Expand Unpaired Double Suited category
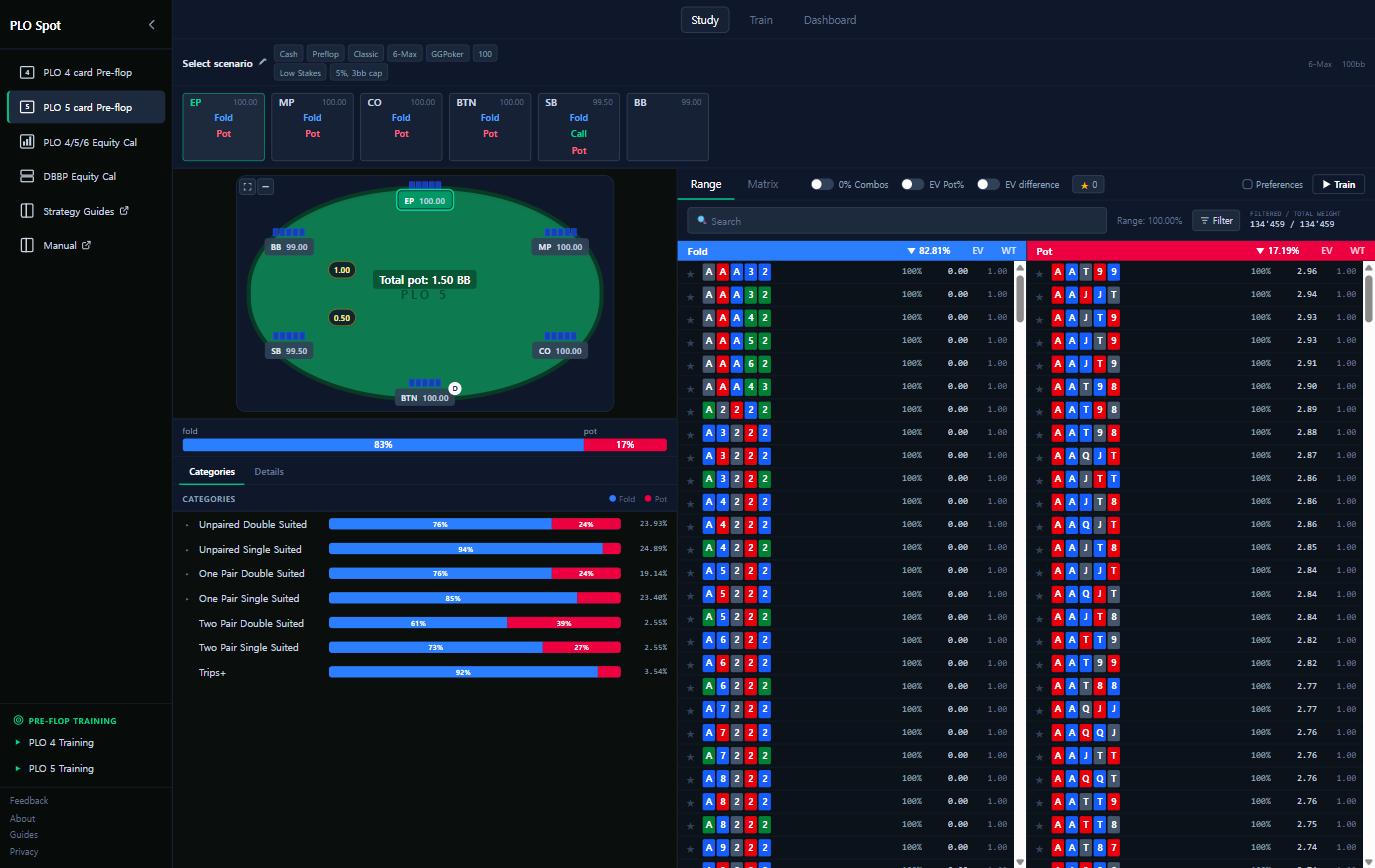The image size is (1375, 868). point(187,525)
